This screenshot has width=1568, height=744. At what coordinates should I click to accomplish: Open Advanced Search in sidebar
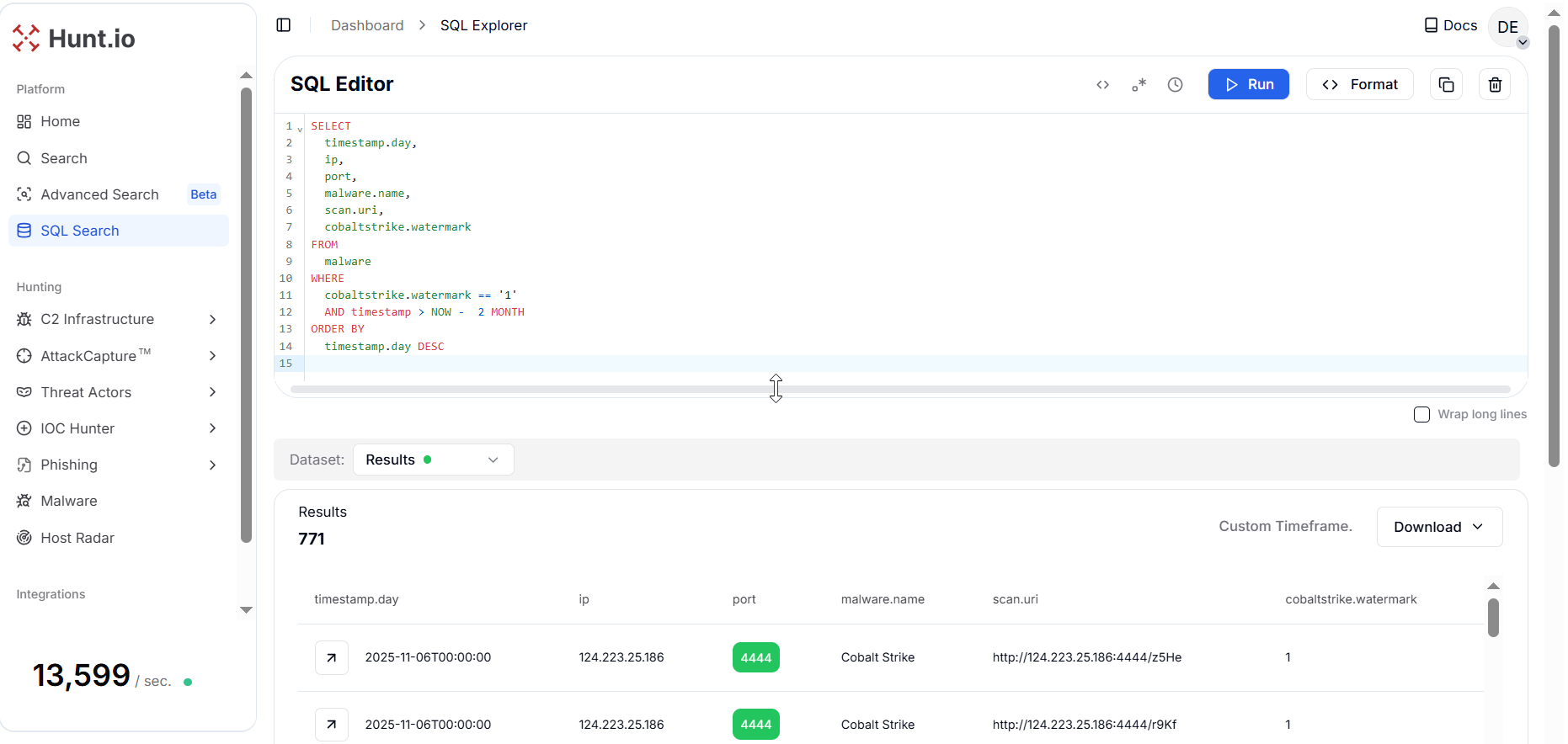118,194
